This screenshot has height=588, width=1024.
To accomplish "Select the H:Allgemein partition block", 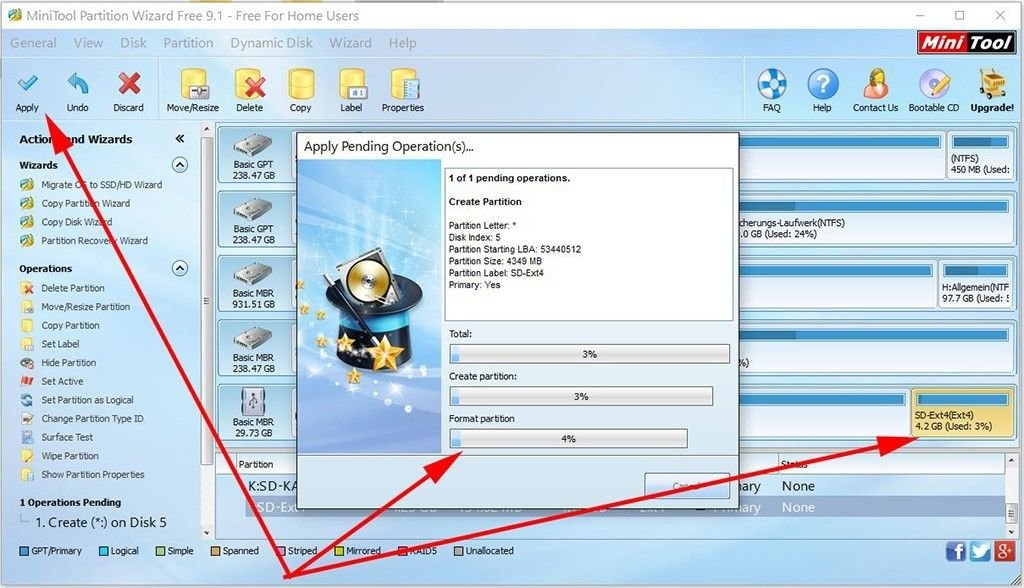I will tap(976, 284).
